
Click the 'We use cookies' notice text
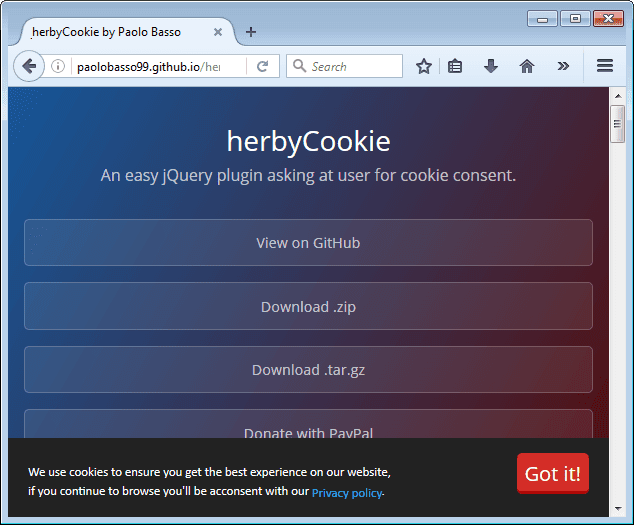point(209,481)
